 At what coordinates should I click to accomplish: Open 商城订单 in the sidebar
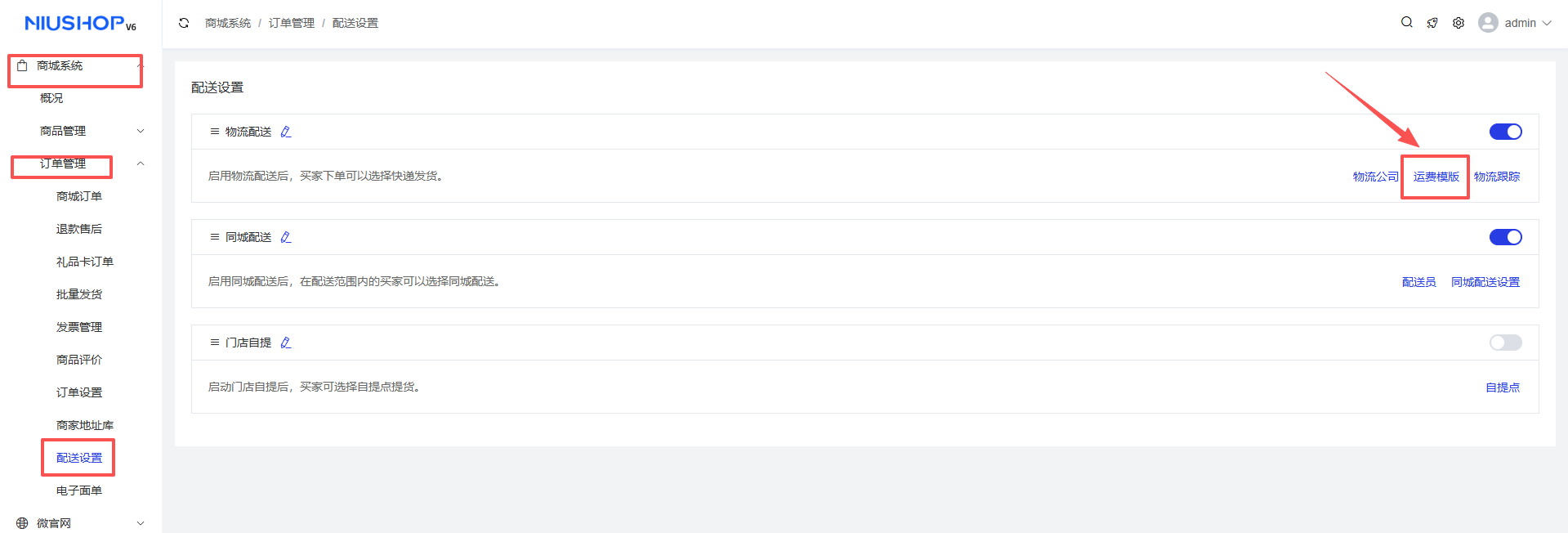(79, 196)
